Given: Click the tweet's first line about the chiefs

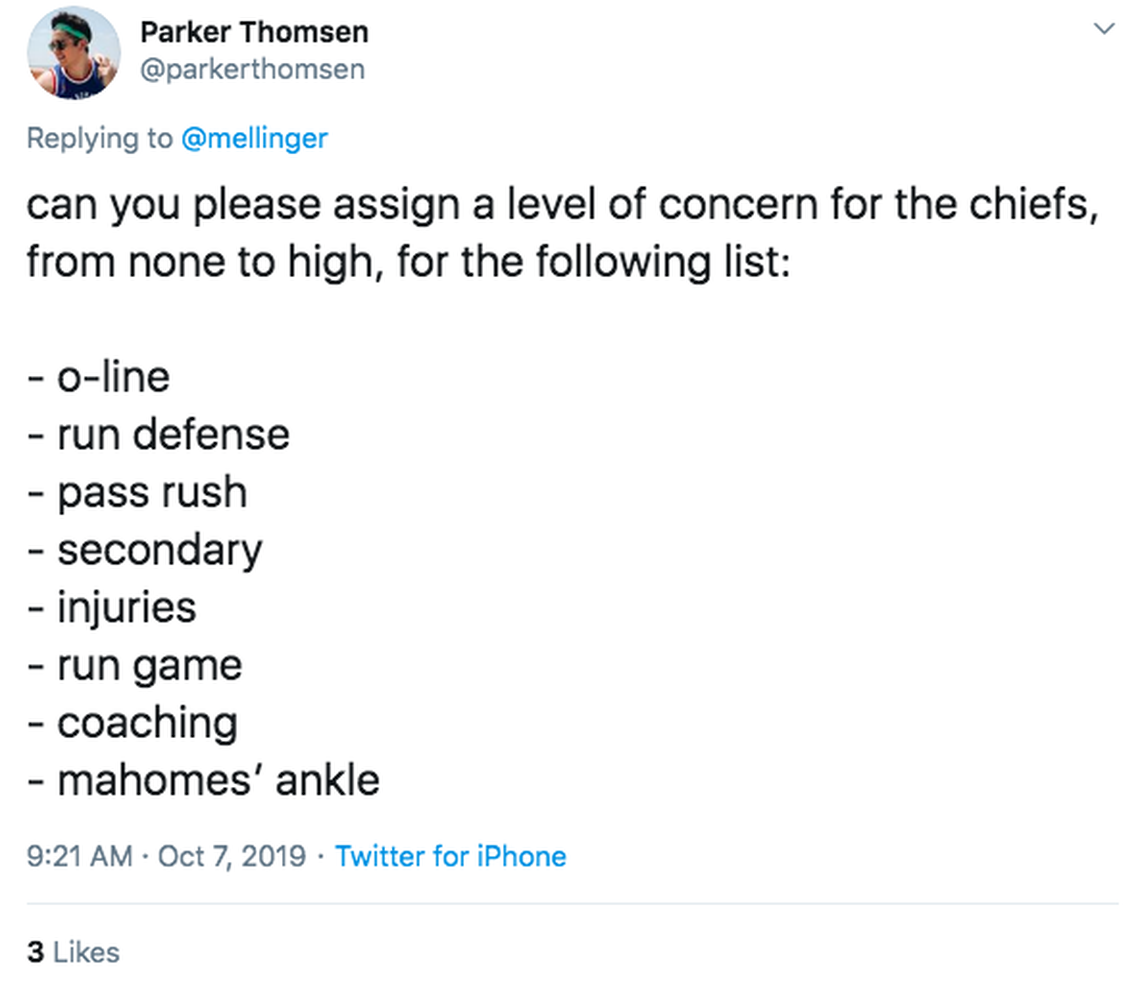Looking at the screenshot, I should [561, 205].
